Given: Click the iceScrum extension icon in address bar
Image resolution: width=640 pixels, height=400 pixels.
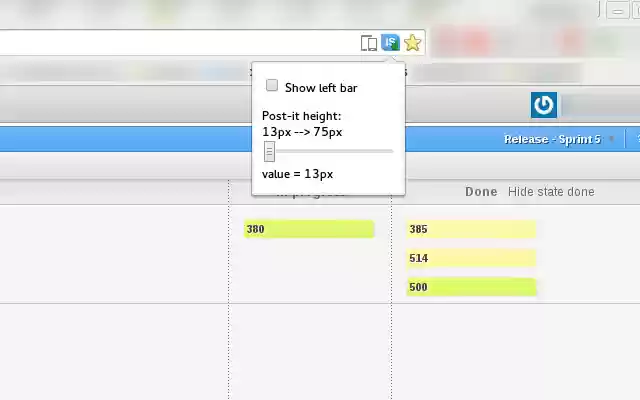Looking at the screenshot, I should coord(390,42).
